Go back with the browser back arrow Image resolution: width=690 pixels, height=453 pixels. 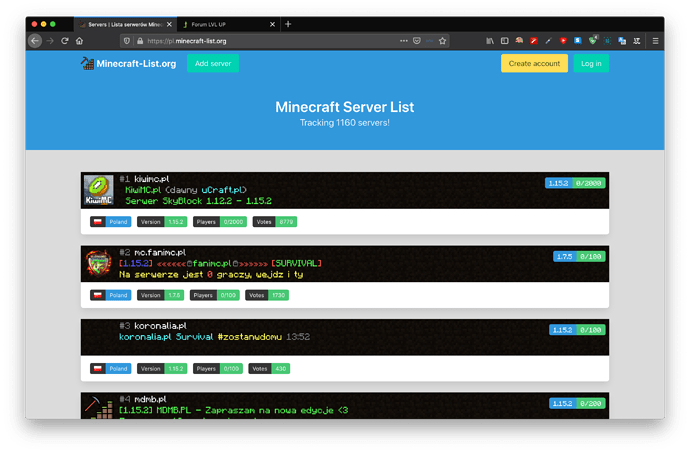coord(35,41)
